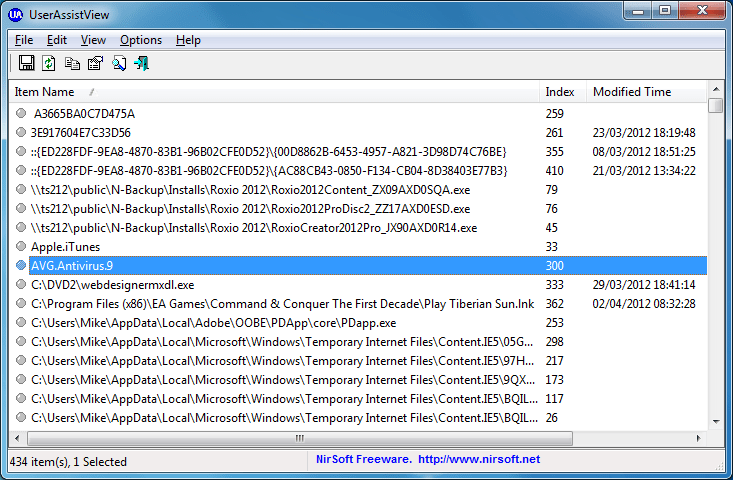Sort by the Index column header

[x=563, y=92]
